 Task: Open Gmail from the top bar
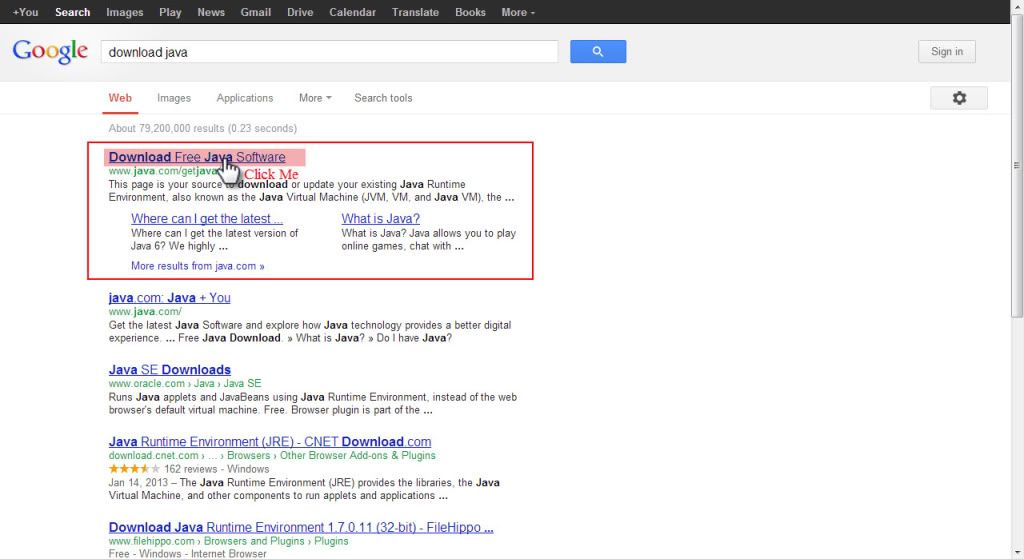(x=255, y=12)
